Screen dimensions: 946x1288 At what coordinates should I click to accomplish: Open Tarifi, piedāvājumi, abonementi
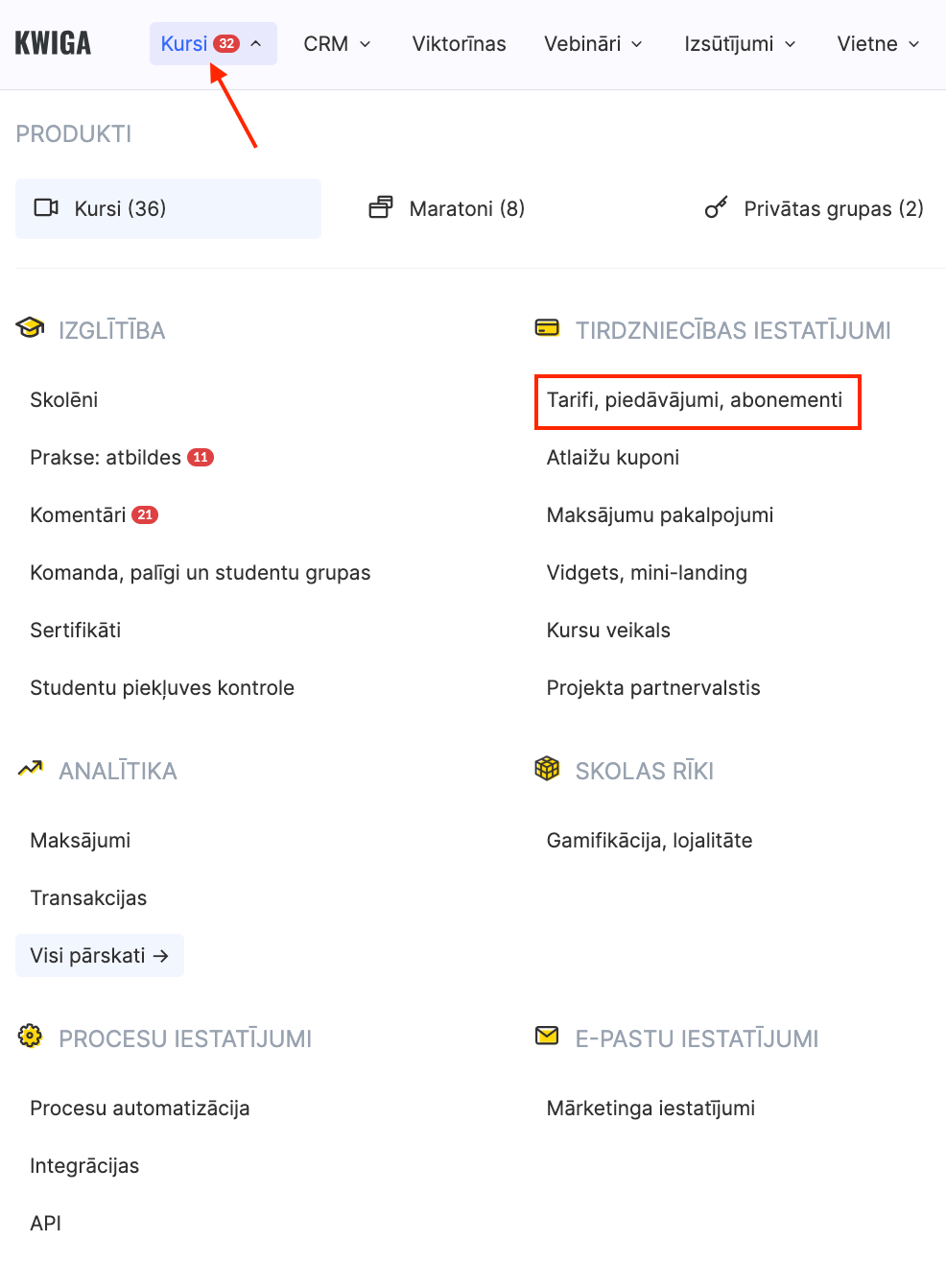[695, 400]
